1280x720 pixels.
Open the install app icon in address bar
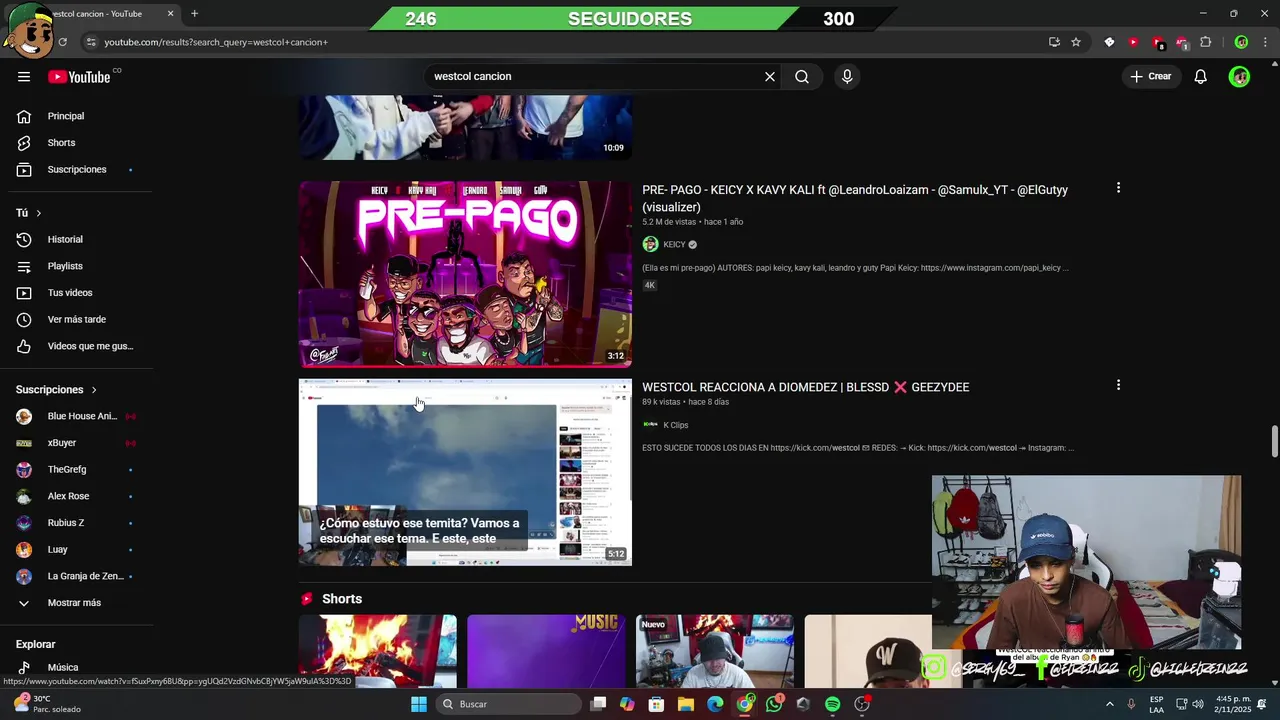click(x=1054, y=42)
